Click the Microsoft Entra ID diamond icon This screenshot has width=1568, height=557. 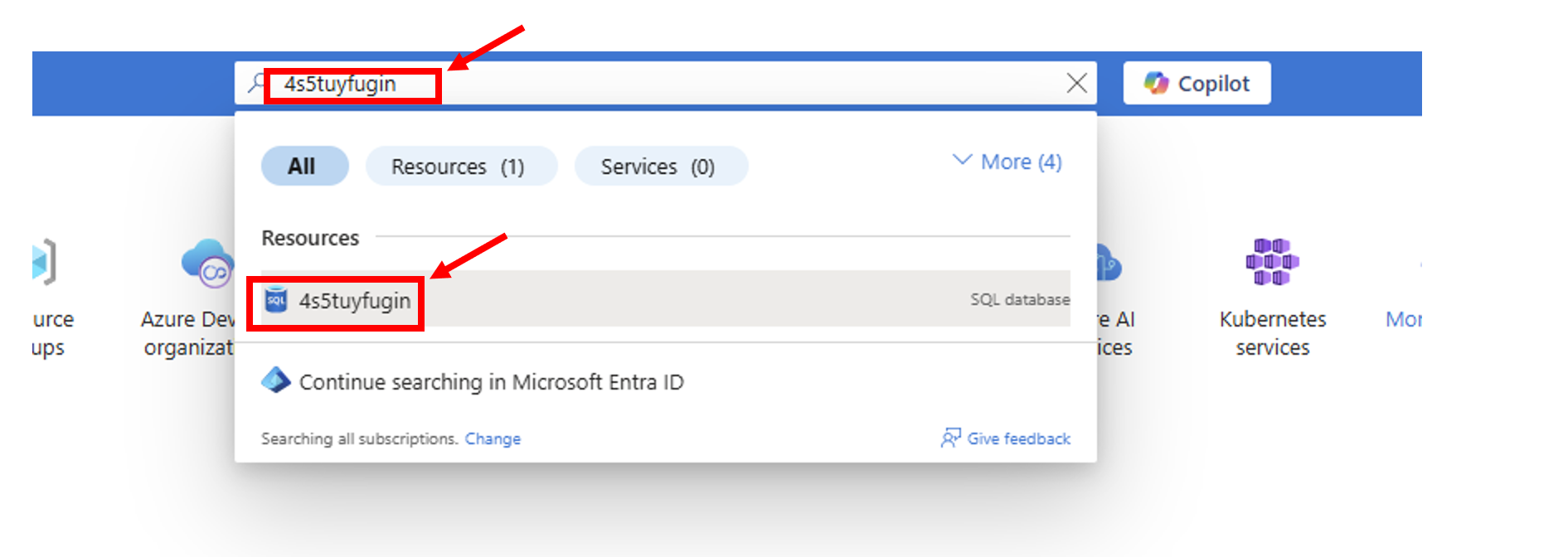click(x=275, y=381)
